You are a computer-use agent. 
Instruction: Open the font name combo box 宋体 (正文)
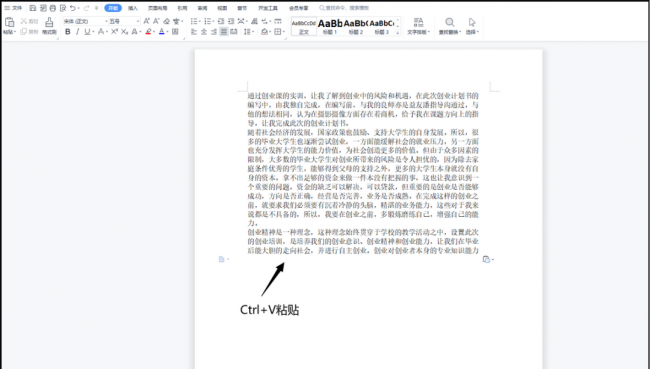[85, 21]
